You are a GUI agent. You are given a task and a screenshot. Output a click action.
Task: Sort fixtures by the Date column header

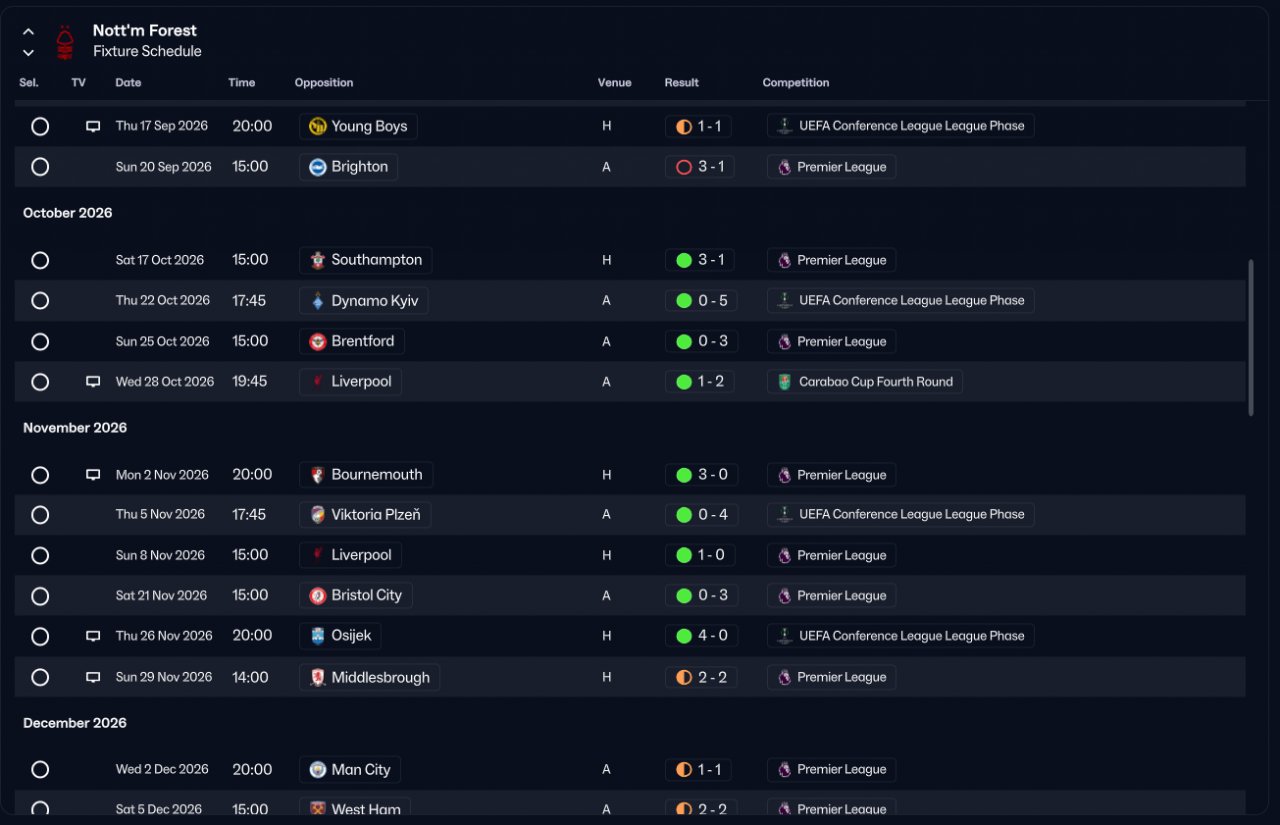(128, 83)
